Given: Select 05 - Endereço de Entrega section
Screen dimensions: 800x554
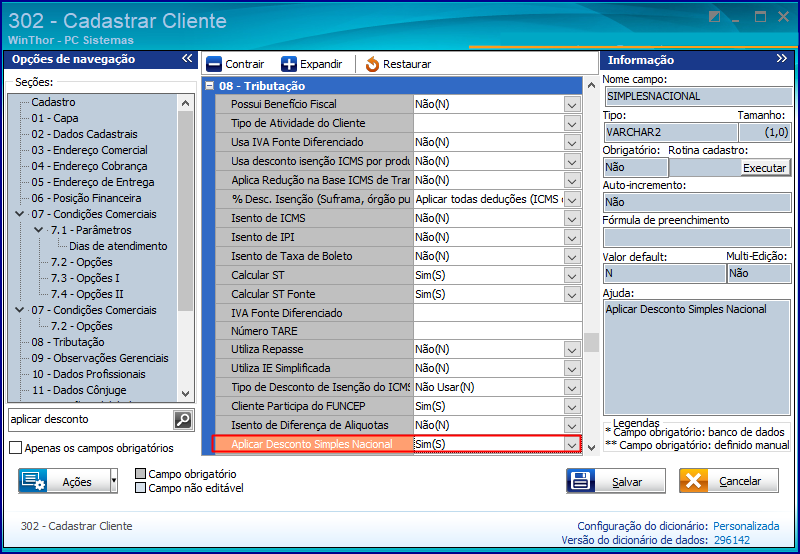Looking at the screenshot, I should (92, 182).
